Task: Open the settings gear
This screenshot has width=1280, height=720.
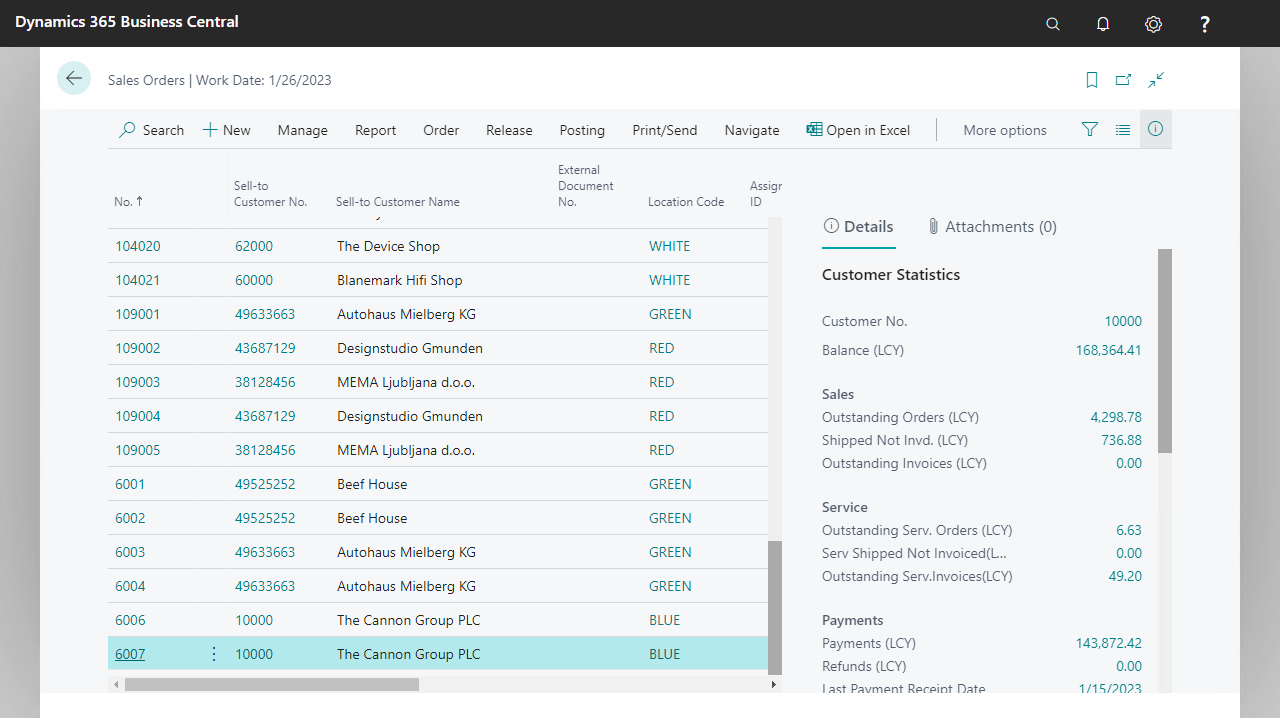Action: coord(1154,24)
